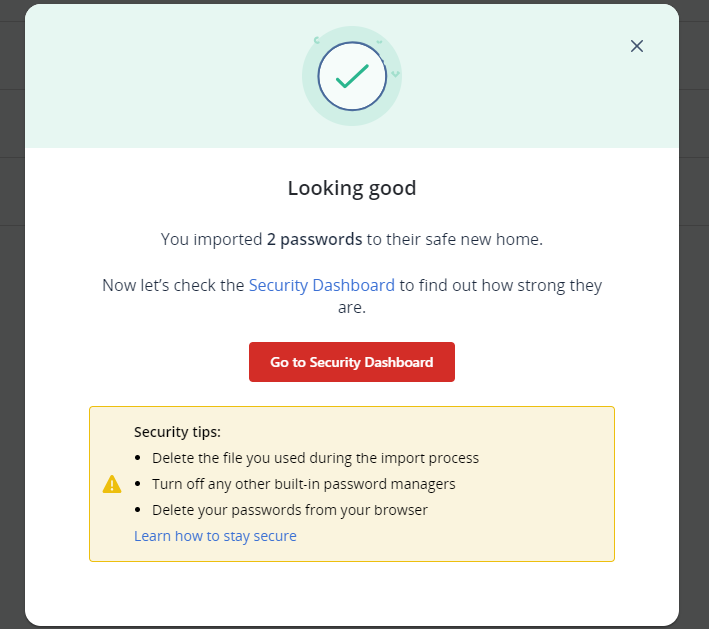Click the tip about deleting the import file
The height and width of the screenshot is (629, 709).
[x=315, y=458]
